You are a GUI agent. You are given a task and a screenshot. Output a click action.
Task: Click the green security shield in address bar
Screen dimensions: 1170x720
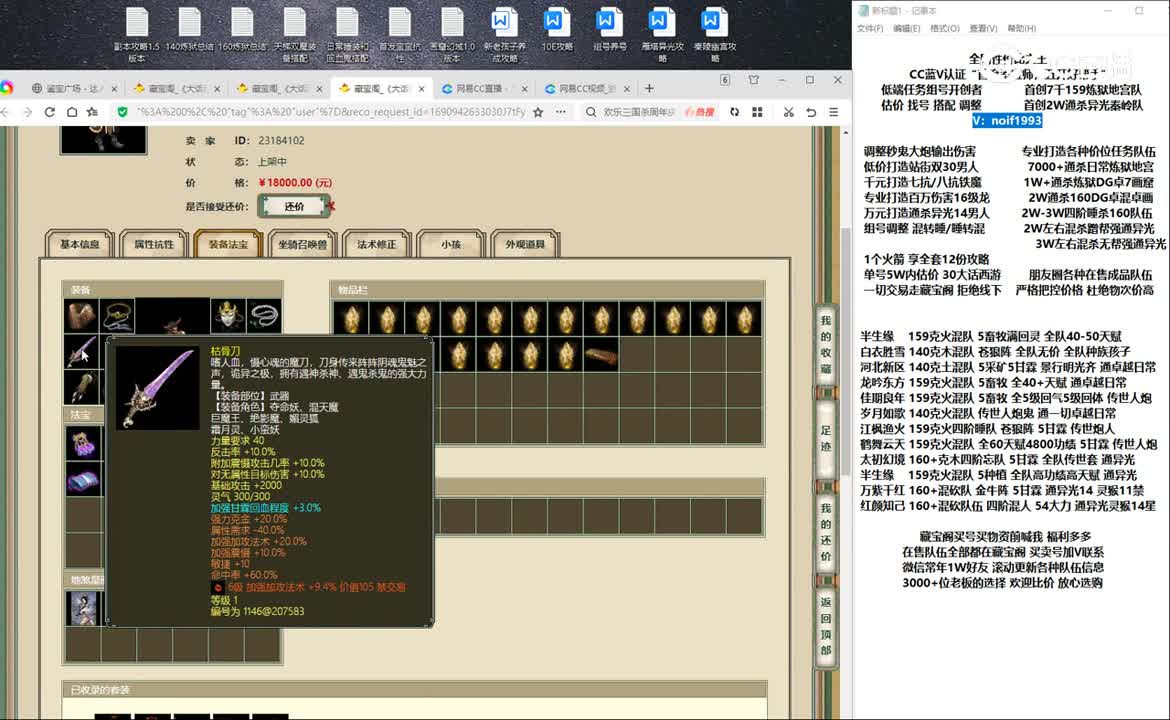point(122,112)
